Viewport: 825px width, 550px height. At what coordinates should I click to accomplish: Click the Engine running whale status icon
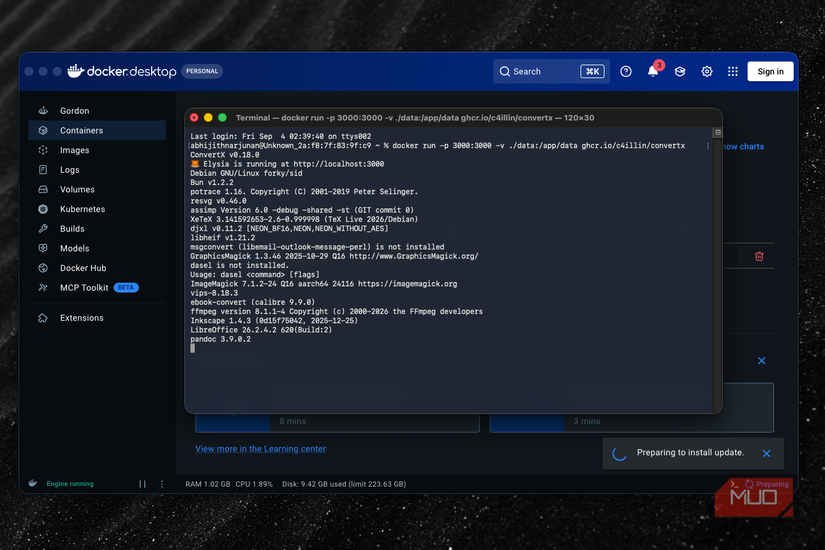[33, 483]
